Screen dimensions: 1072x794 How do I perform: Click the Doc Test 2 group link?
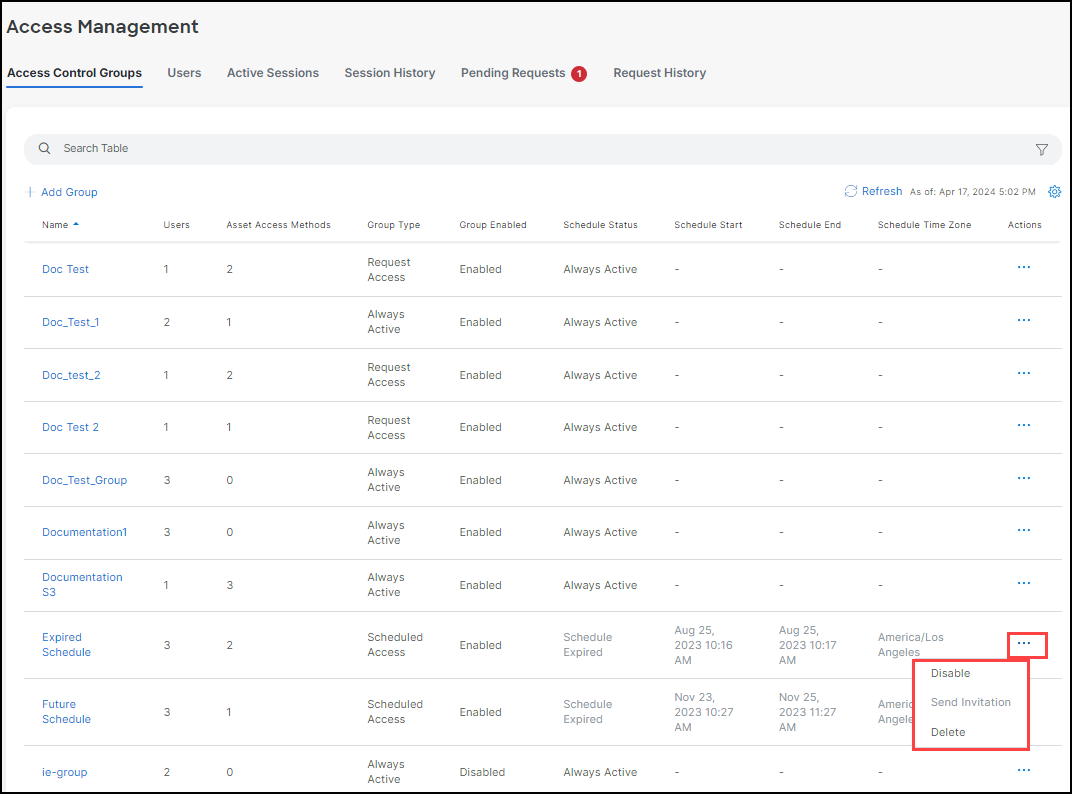[70, 427]
